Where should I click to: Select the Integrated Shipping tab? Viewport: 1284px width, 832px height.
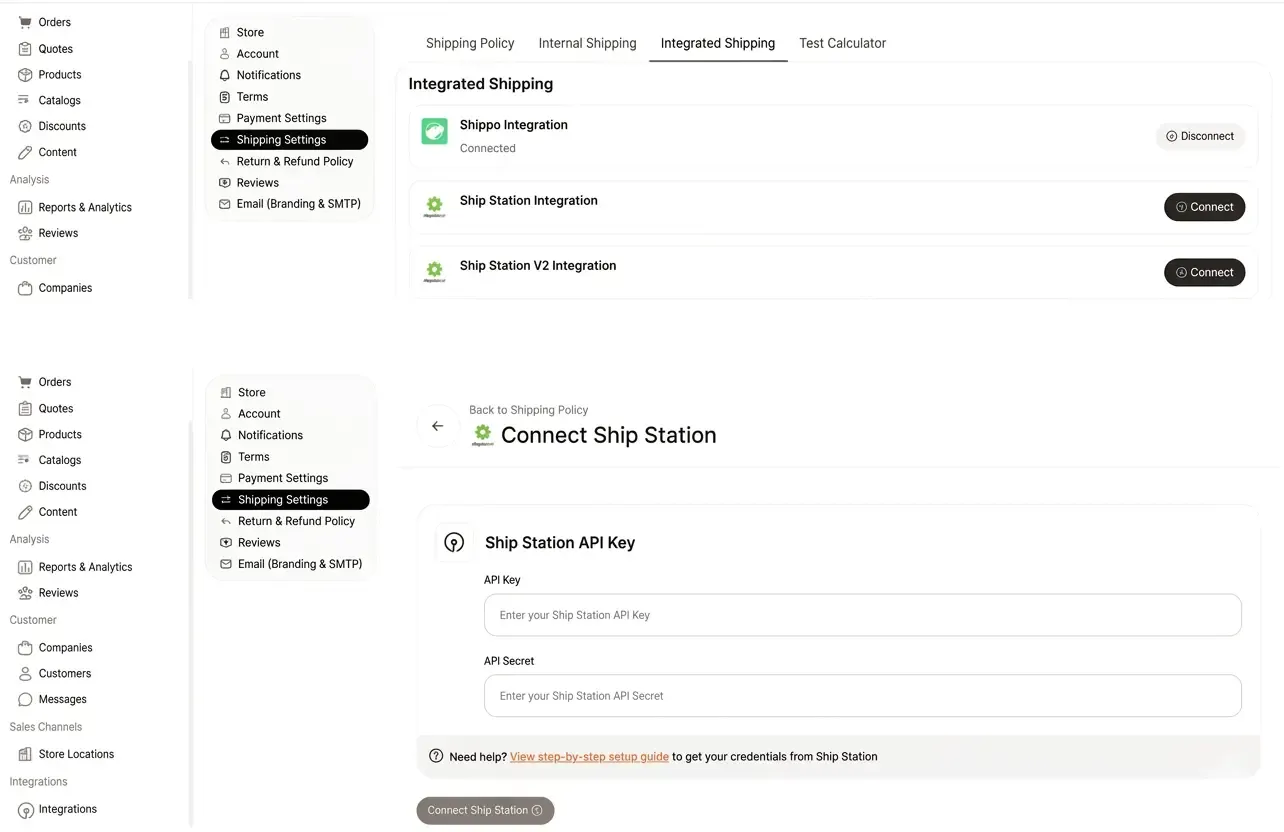[x=718, y=43]
